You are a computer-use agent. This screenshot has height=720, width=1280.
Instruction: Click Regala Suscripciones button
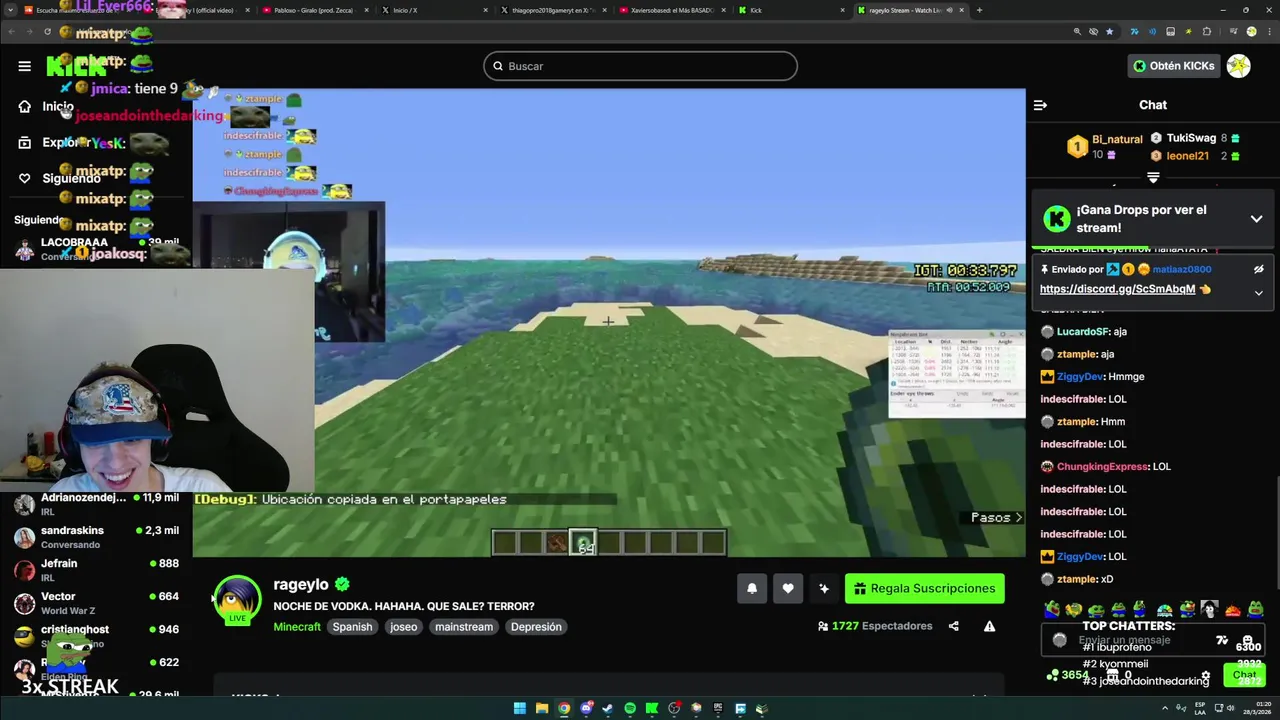[925, 589]
